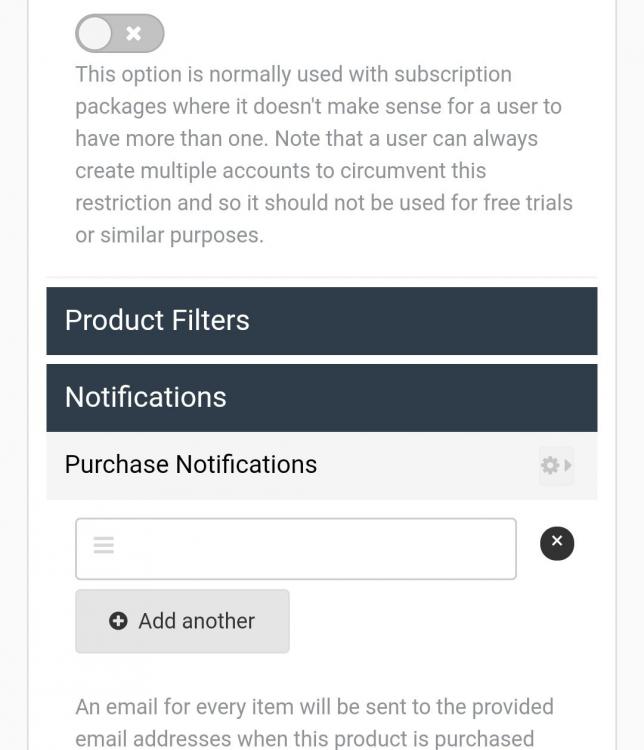
Task: Open the gear settings for Purchase Notifications
Action: coord(550,465)
